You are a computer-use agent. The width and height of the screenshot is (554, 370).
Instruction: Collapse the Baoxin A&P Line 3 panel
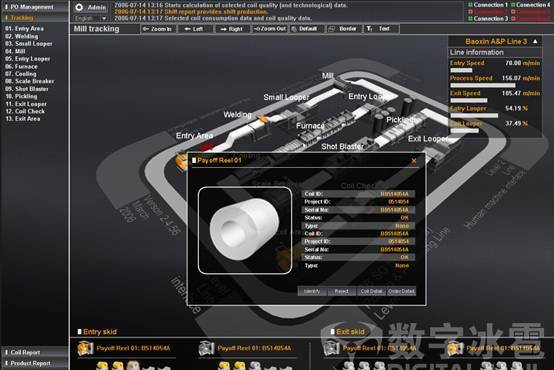[535, 41]
